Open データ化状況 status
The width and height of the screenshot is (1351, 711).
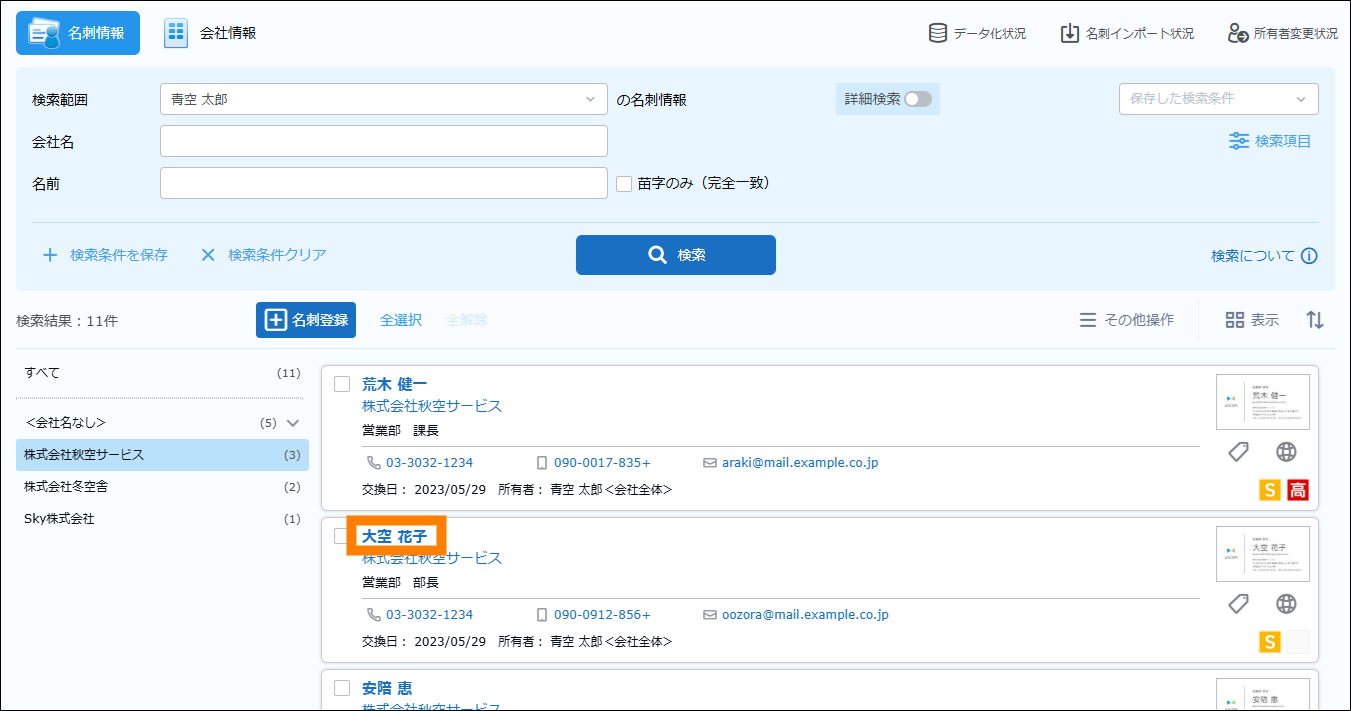click(x=977, y=33)
